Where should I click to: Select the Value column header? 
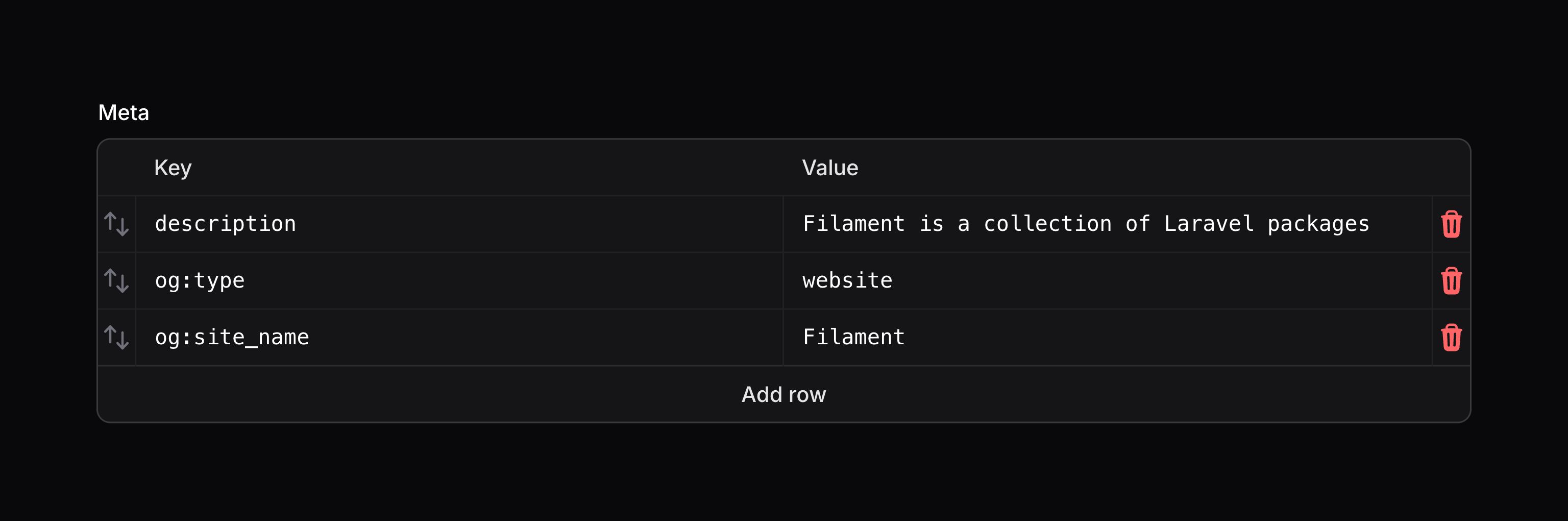(x=830, y=168)
